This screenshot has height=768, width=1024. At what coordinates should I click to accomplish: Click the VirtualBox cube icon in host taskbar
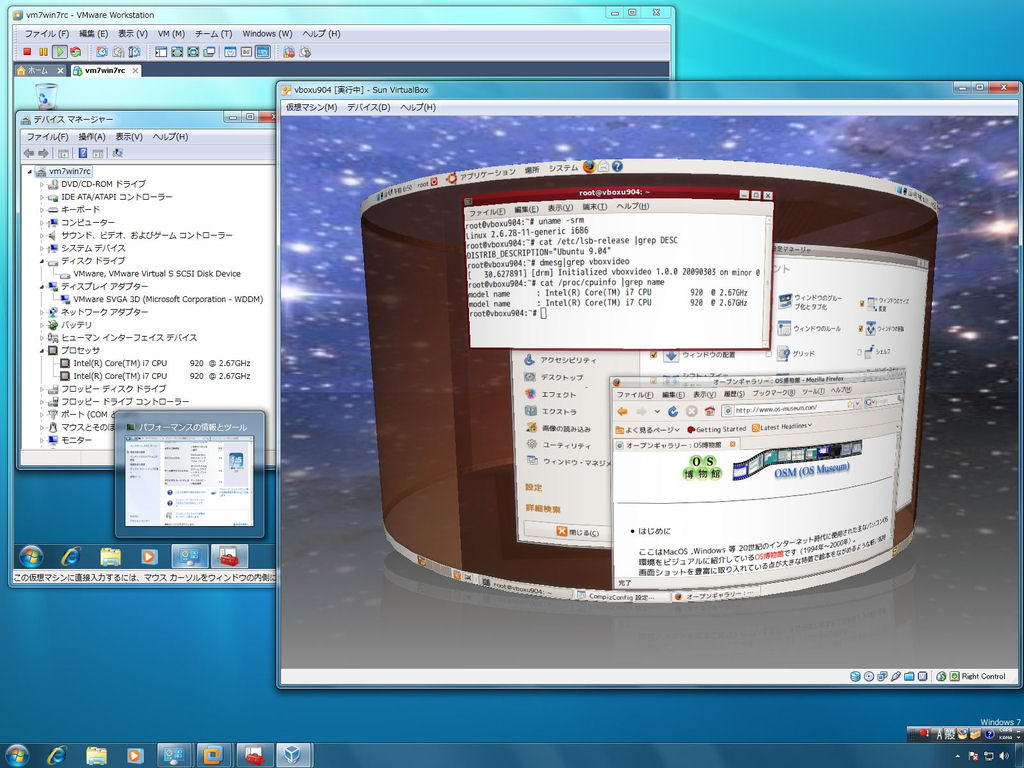click(293, 756)
